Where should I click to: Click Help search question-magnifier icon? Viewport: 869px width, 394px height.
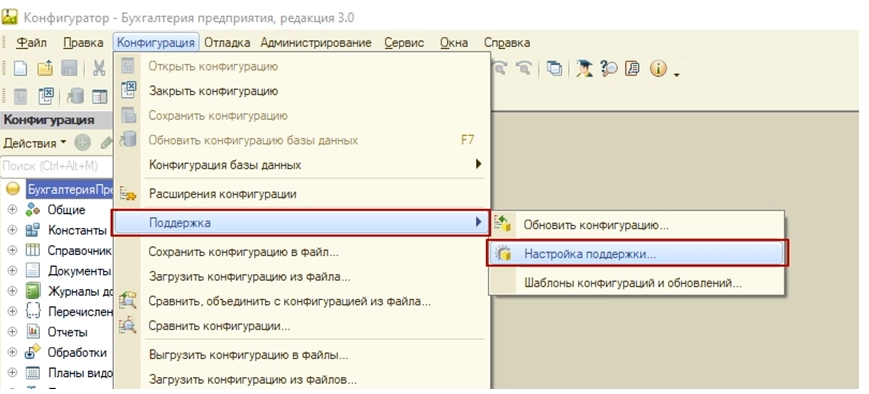click(x=609, y=68)
